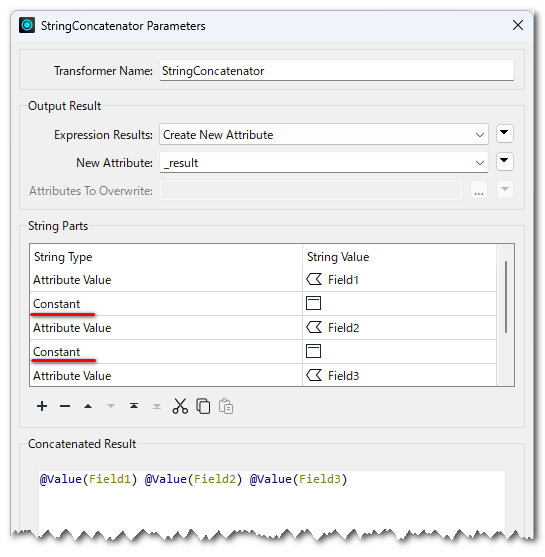Screen dimensions: 545x557
Task: Open the New Attribute arrow menu button
Action: click(x=504, y=162)
